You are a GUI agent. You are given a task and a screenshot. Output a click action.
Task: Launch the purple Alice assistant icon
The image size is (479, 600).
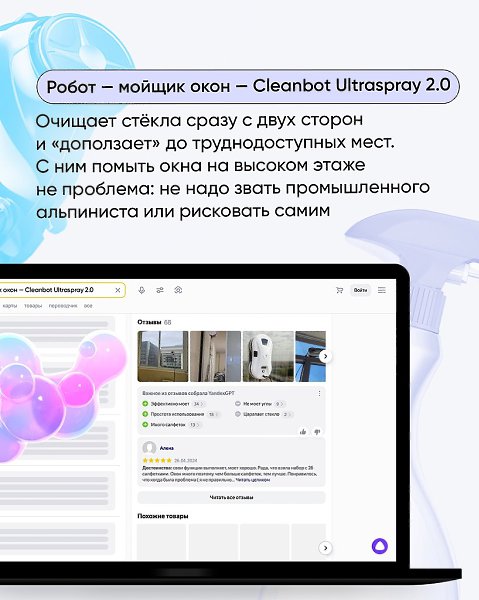[x=380, y=545]
